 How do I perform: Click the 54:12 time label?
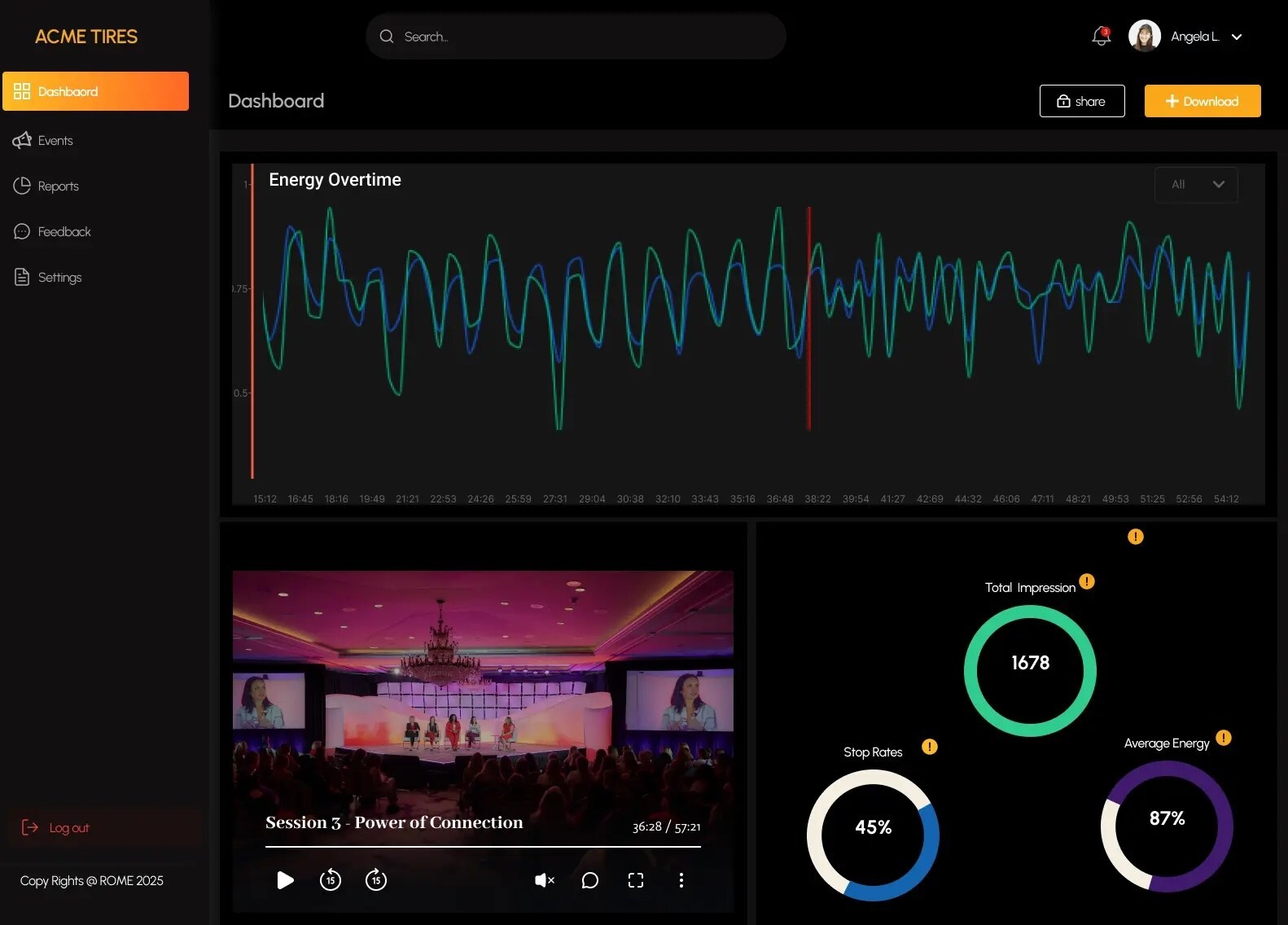tap(1226, 499)
